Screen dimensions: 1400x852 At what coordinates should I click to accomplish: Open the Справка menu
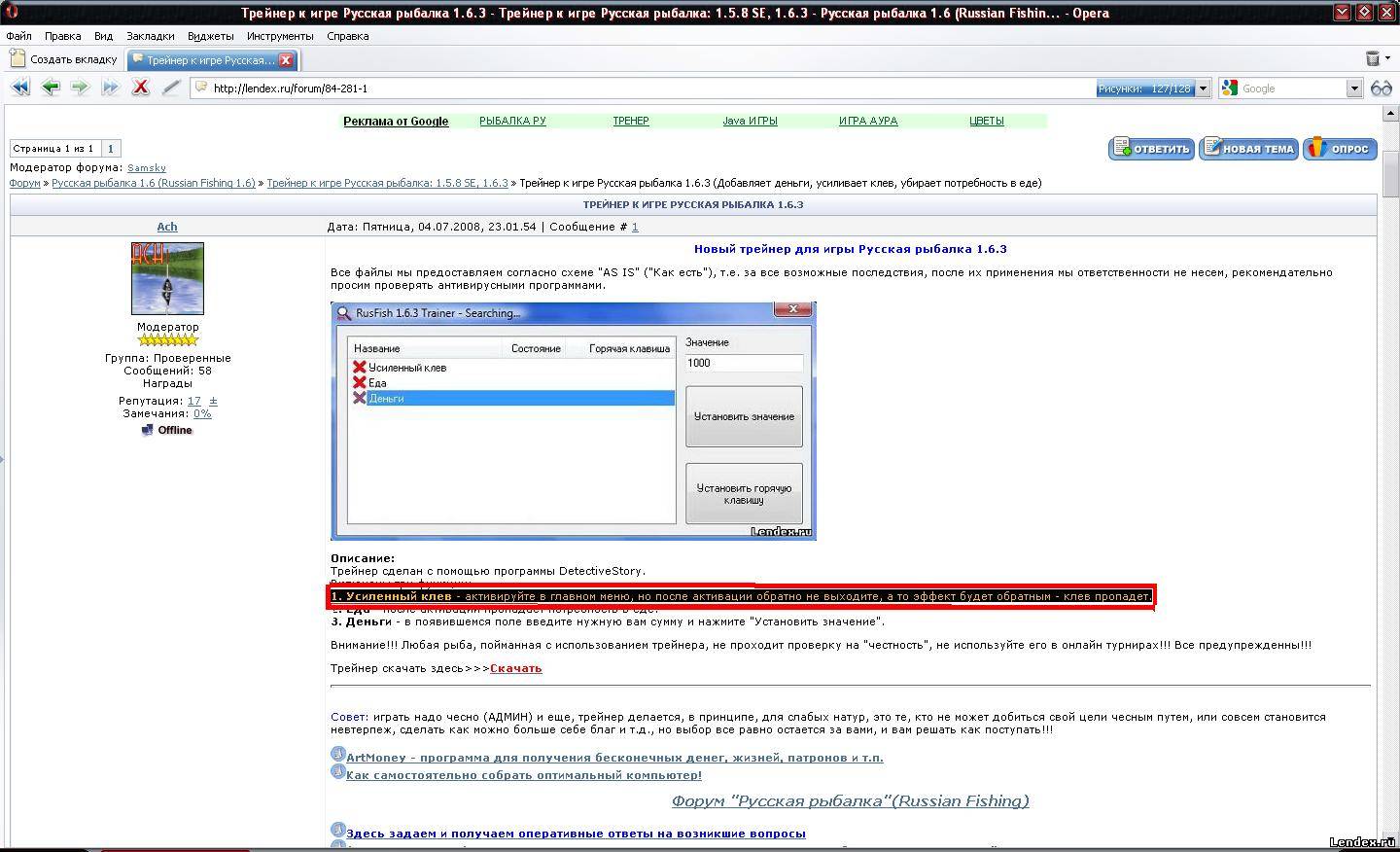[x=347, y=36]
